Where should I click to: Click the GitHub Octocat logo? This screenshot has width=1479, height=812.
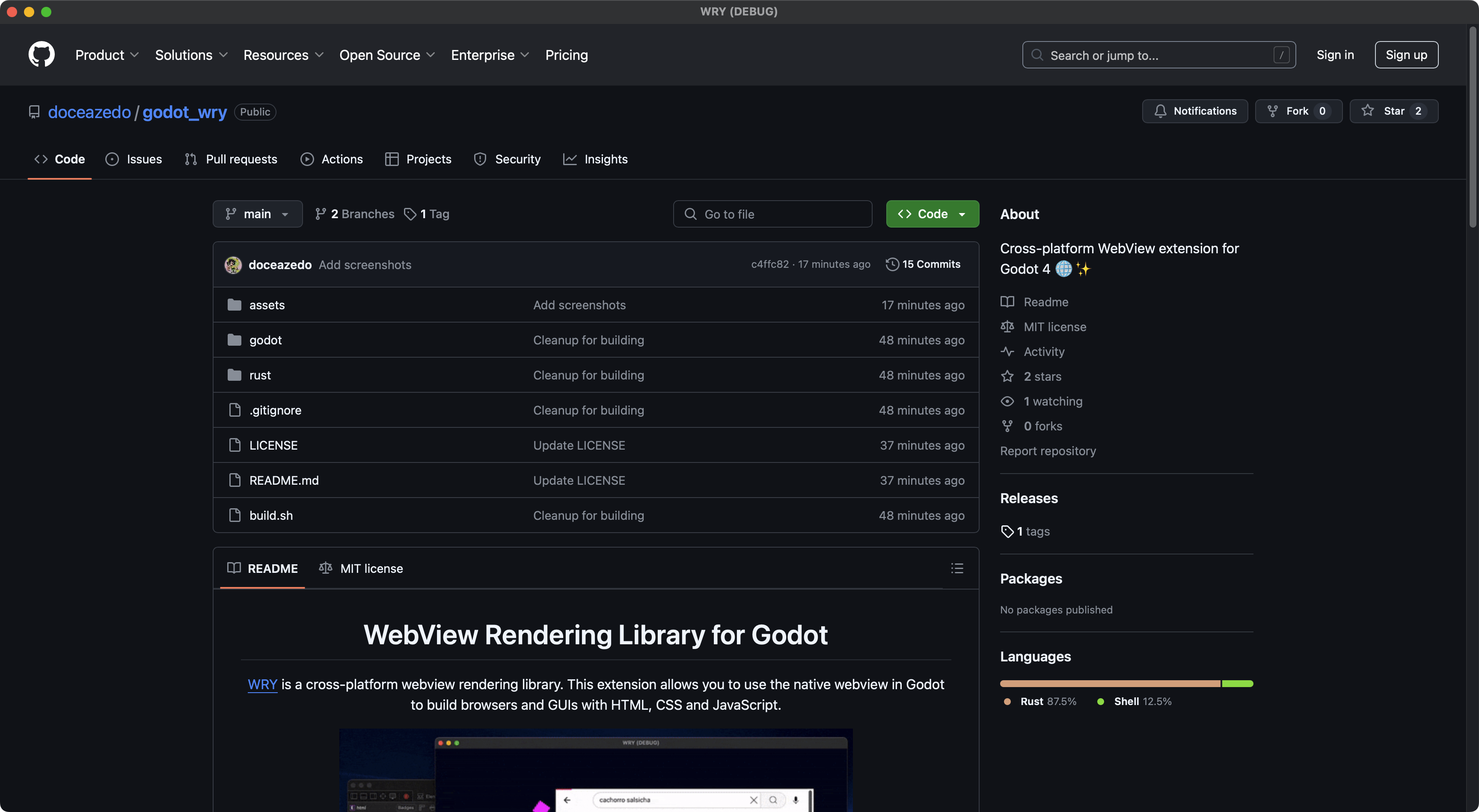coord(42,54)
